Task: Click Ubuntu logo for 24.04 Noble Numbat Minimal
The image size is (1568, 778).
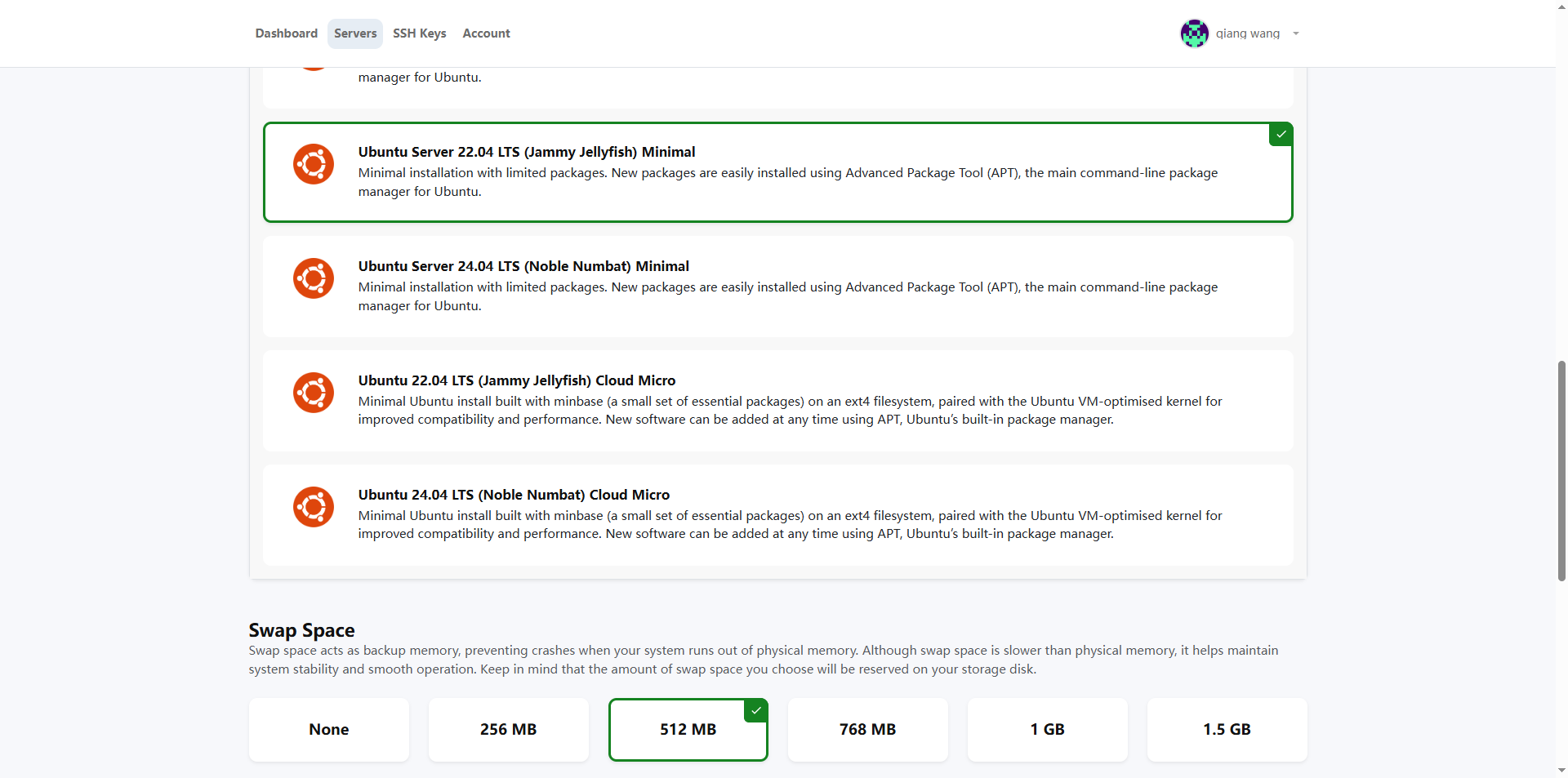Action: [x=314, y=278]
